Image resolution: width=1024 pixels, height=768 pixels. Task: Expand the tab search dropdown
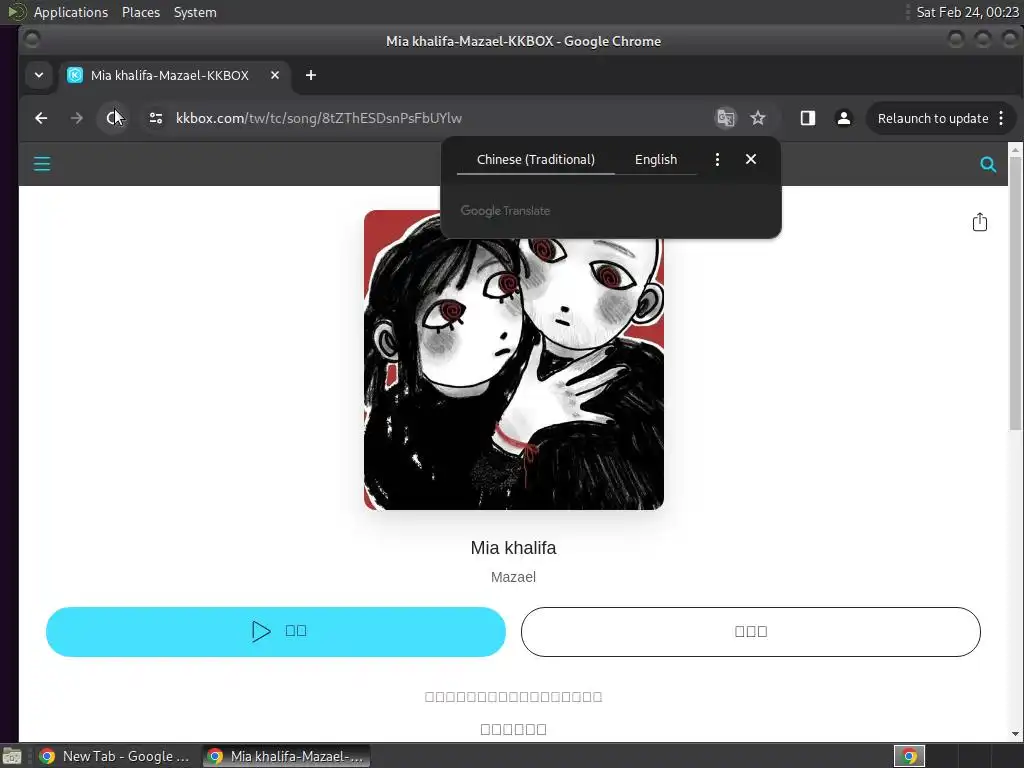39,75
